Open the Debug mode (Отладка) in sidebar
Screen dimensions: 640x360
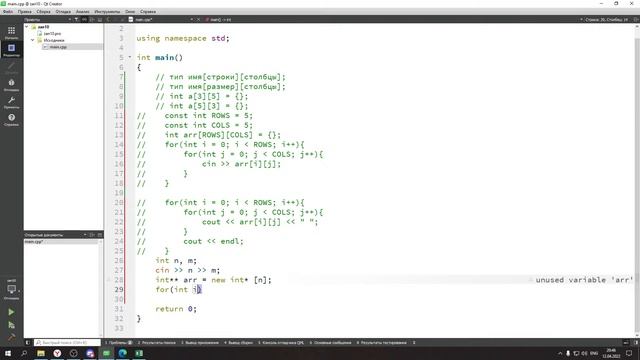(11, 85)
